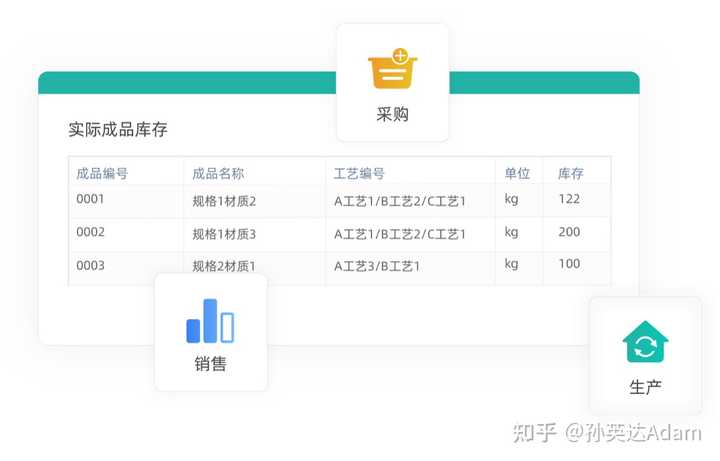
Task: Click the A工艺3/B工艺1 cell
Action: pos(377,266)
